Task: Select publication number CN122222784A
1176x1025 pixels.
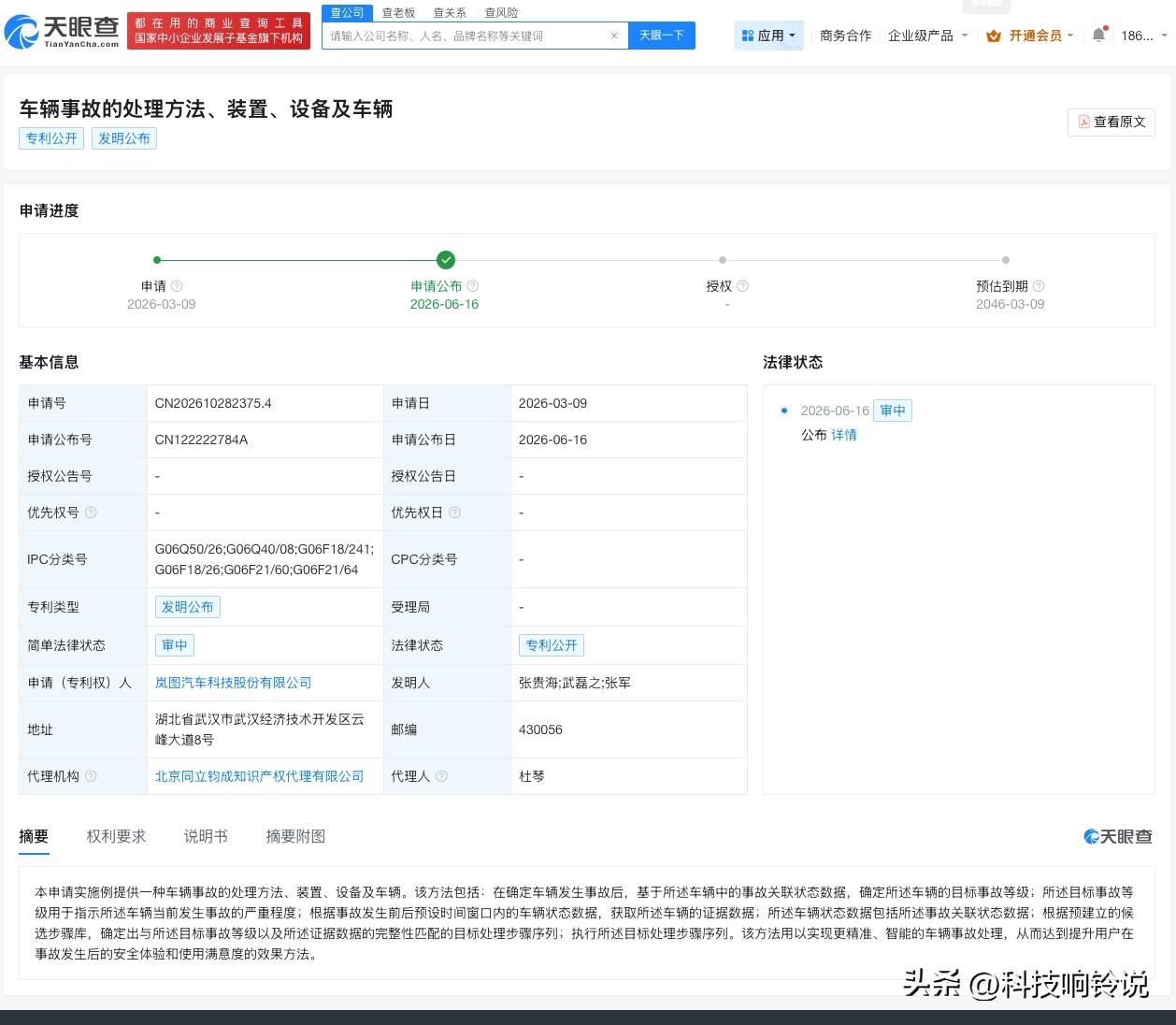Action: click(201, 440)
